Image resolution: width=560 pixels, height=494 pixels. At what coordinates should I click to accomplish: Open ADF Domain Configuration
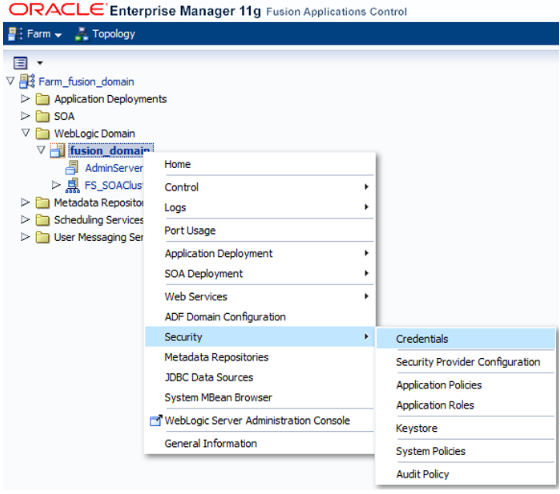click(260, 317)
